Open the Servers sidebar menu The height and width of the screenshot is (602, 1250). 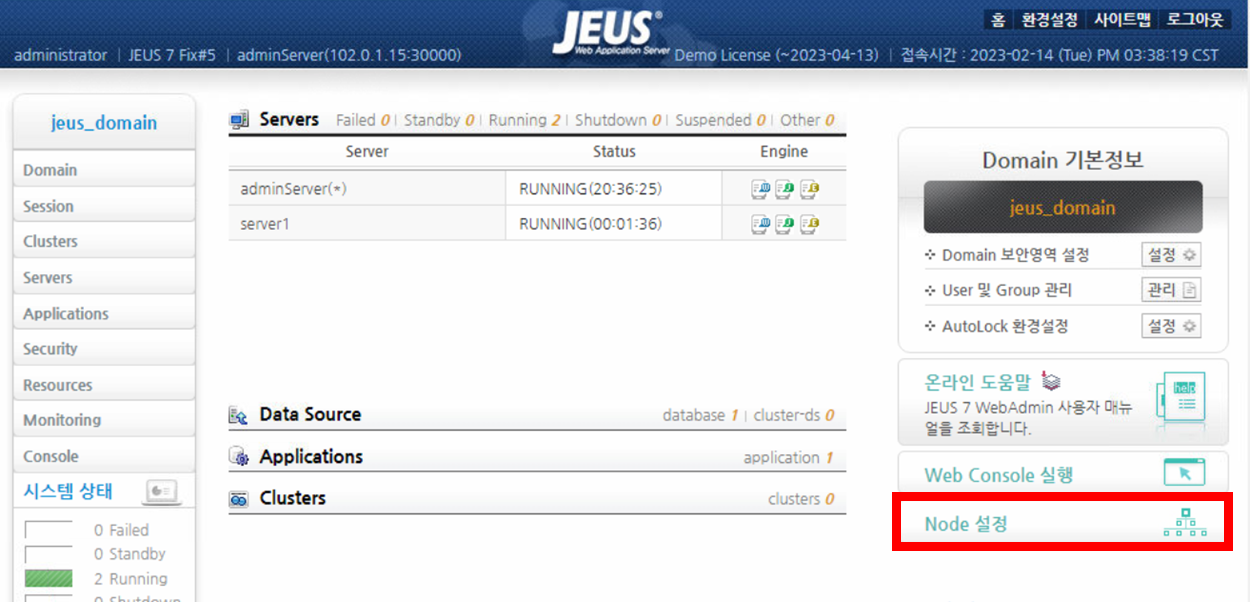coord(104,277)
